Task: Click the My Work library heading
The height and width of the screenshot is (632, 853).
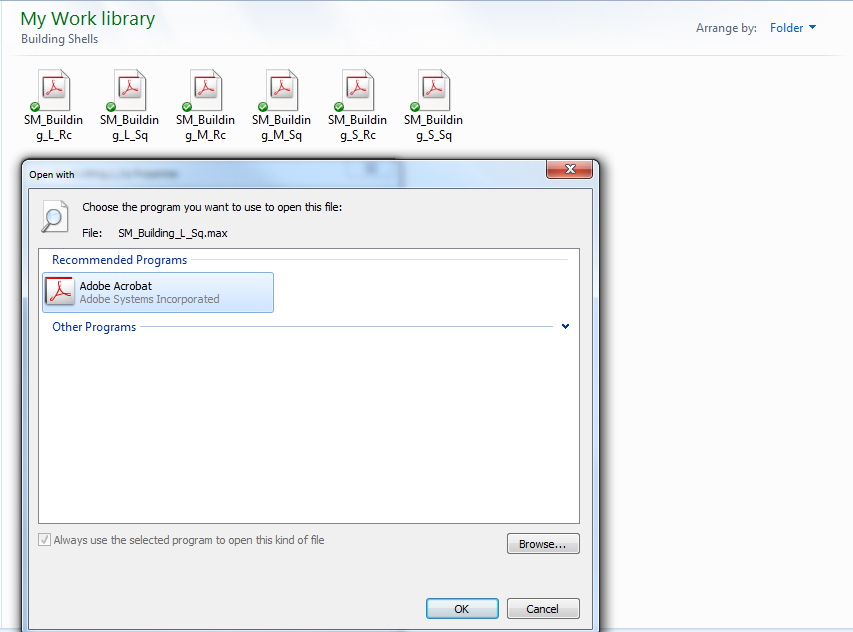Action: click(87, 18)
